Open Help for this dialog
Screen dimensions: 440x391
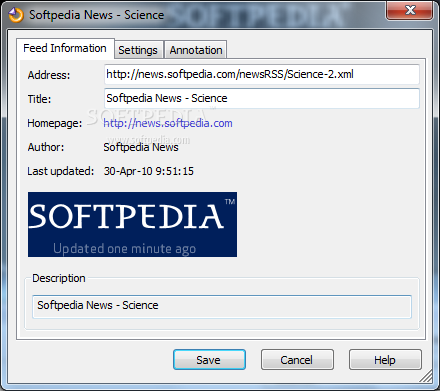tap(385, 360)
